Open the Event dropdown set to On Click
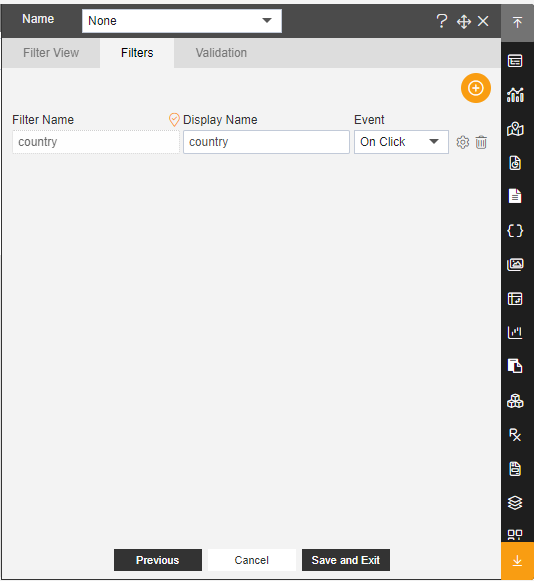 point(401,142)
